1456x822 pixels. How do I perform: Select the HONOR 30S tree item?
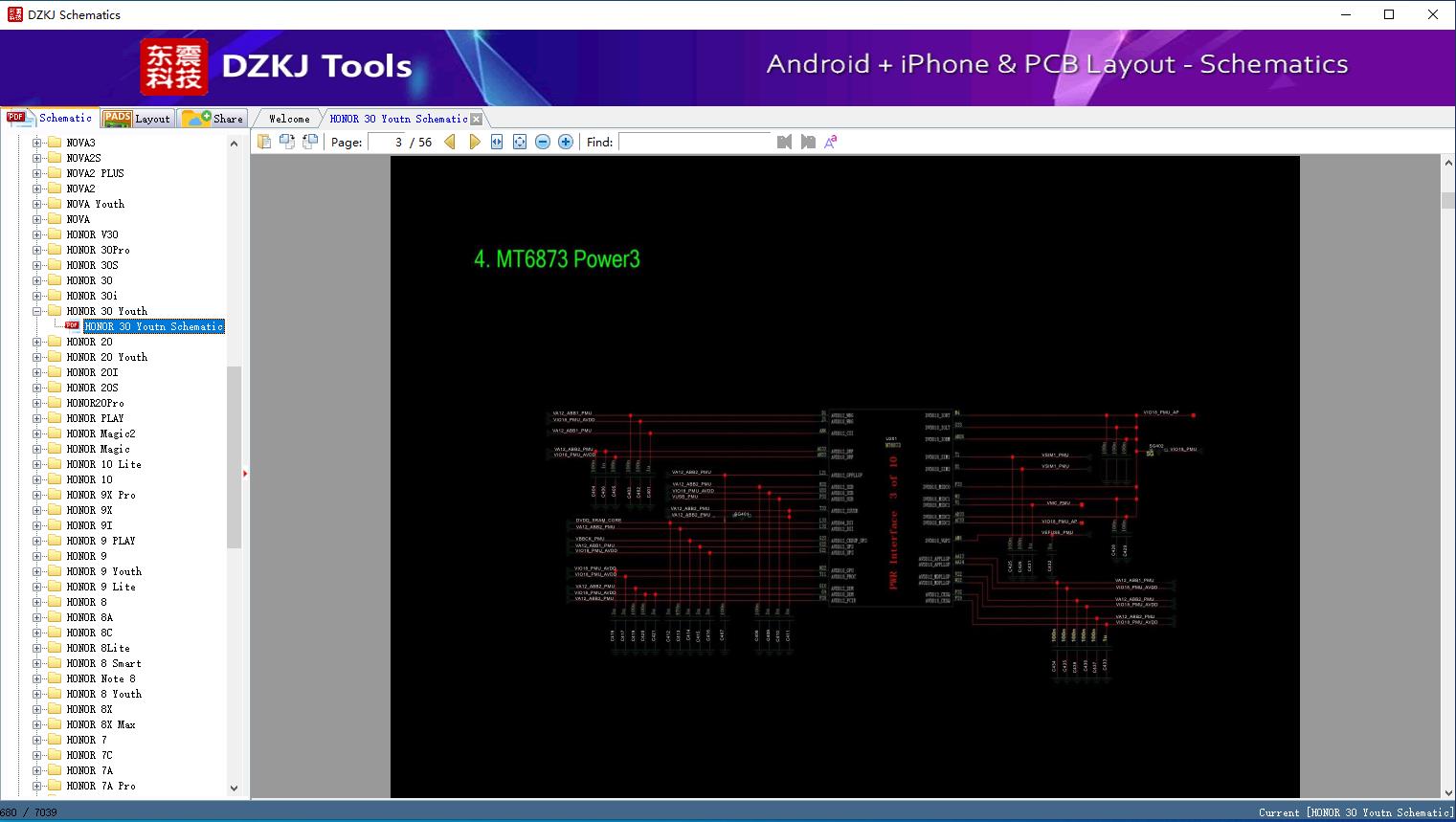[x=93, y=265]
